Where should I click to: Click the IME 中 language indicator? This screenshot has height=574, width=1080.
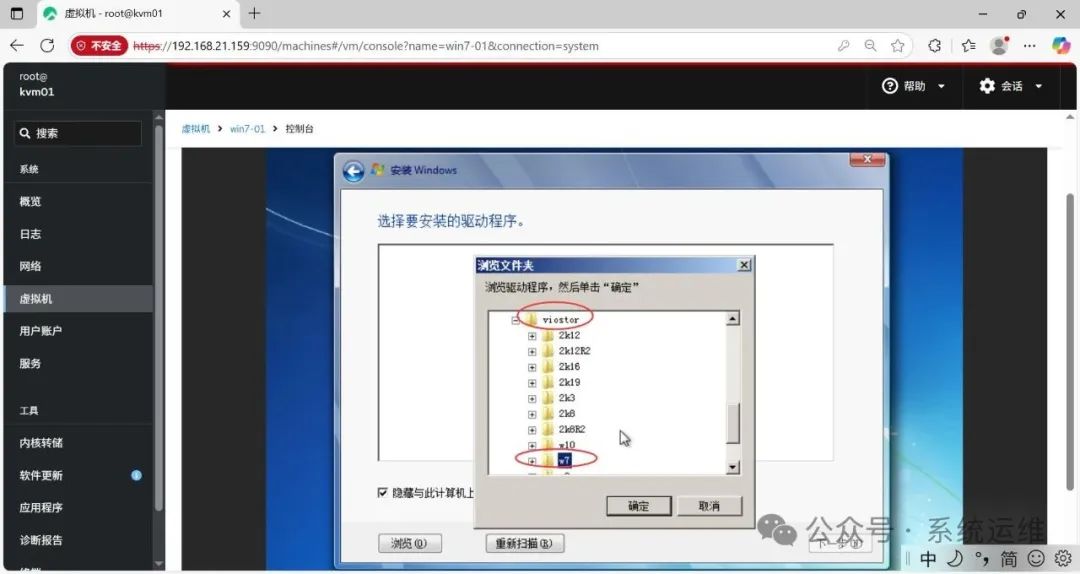click(x=928, y=559)
